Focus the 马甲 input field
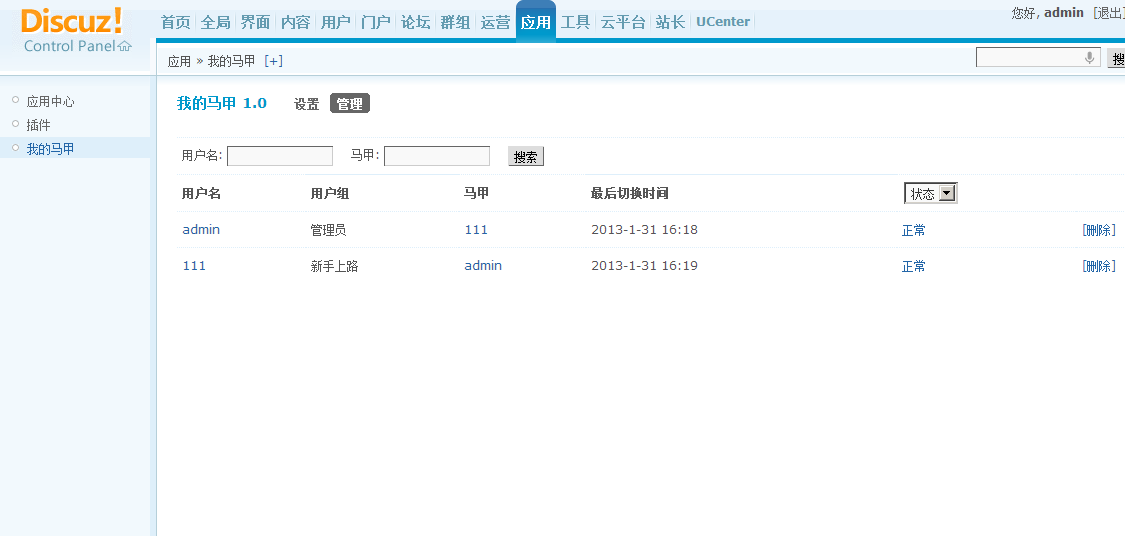This screenshot has width=1125, height=536. coord(437,156)
